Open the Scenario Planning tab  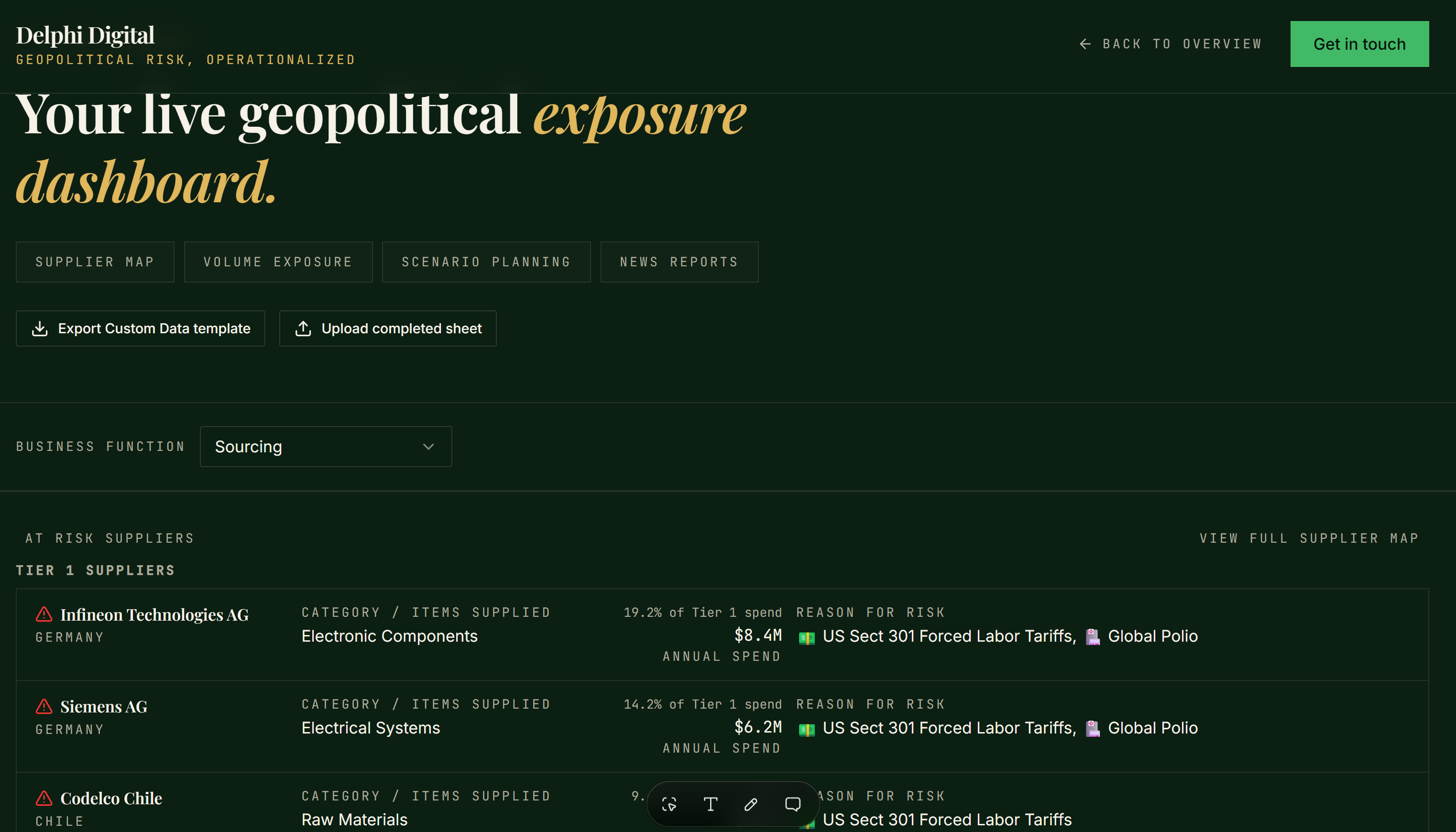tap(486, 262)
